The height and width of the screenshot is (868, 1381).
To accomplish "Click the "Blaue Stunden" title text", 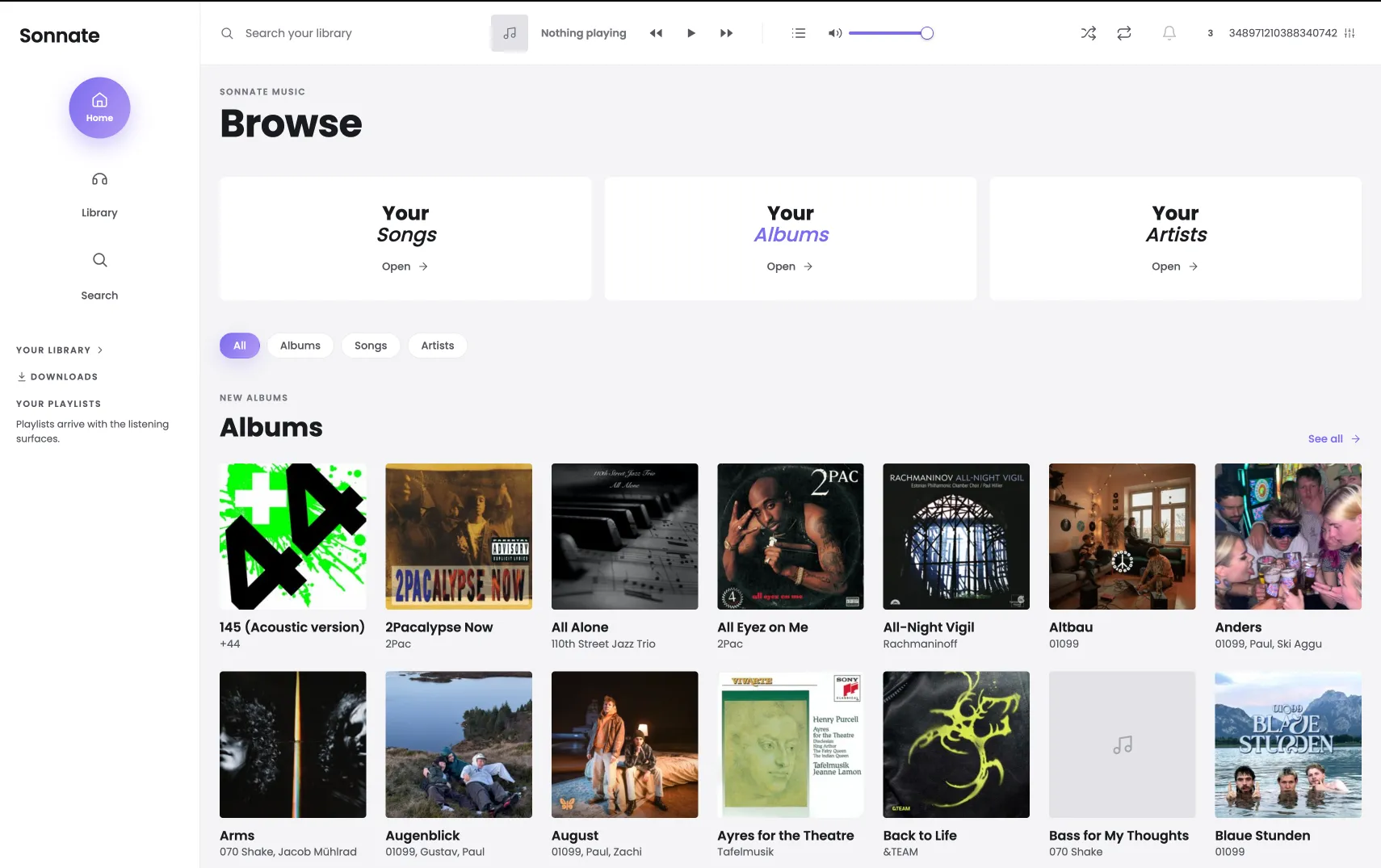I will (1263, 836).
